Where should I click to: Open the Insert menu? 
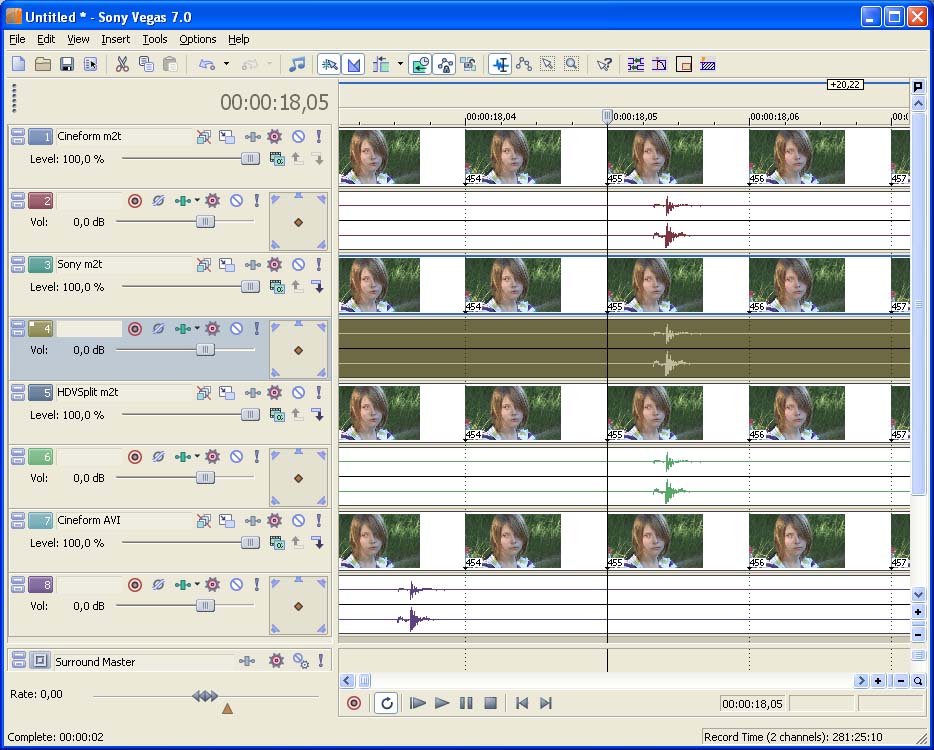116,39
